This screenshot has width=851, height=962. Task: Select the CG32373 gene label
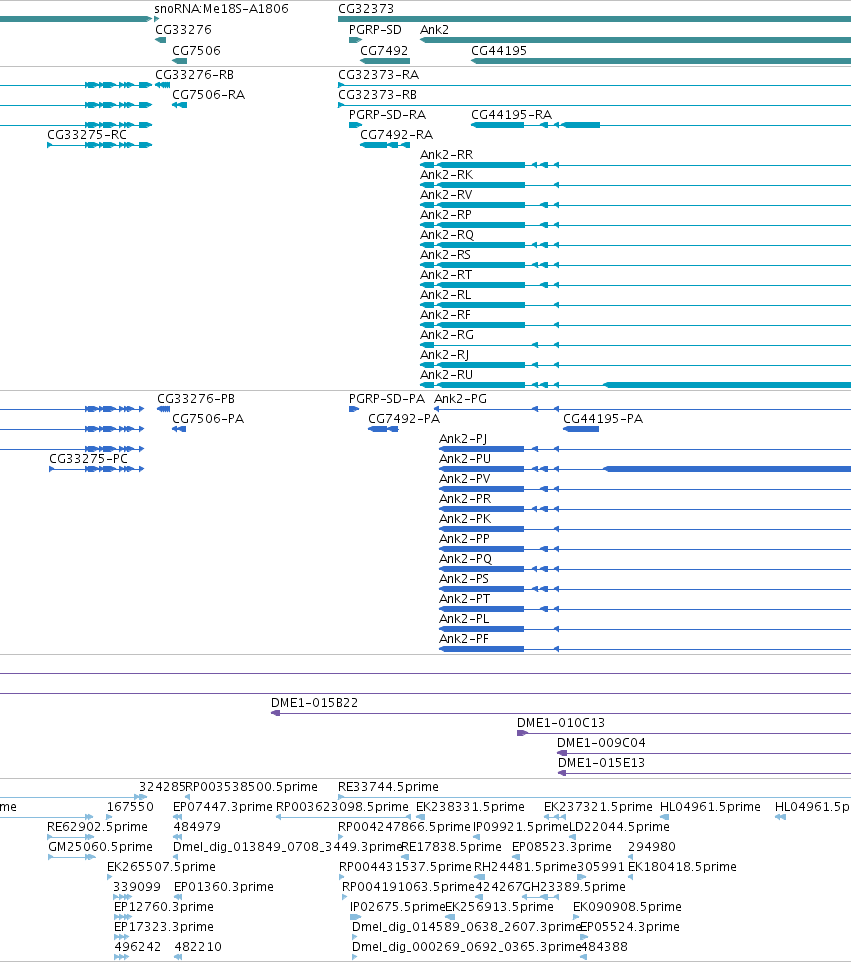point(366,9)
